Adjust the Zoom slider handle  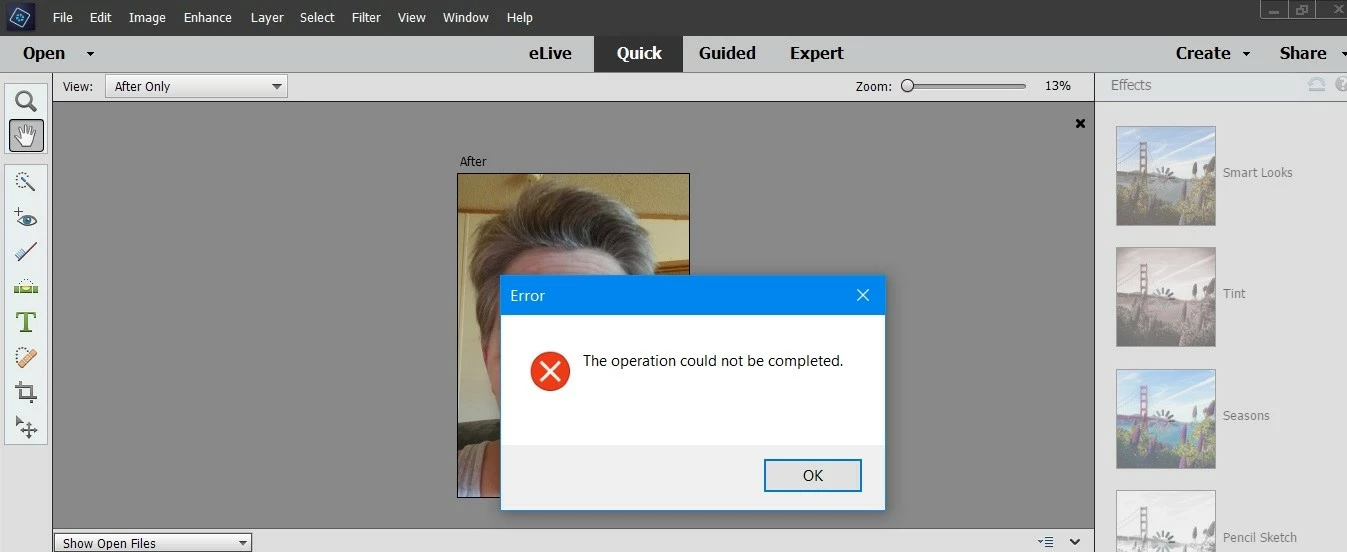click(908, 86)
